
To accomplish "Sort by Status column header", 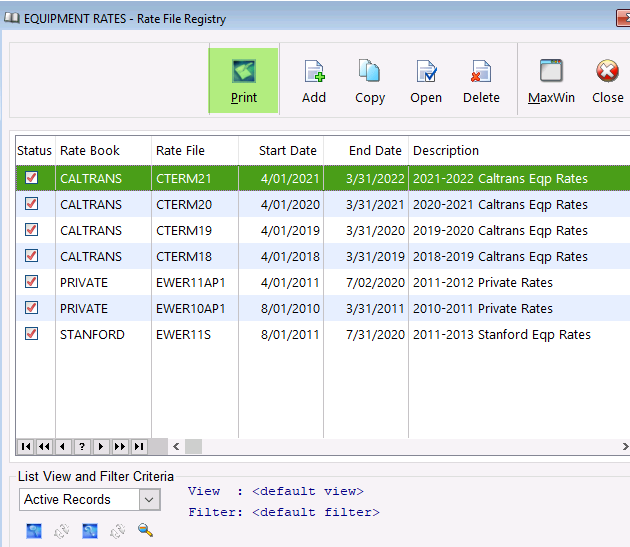I will tap(35, 151).
